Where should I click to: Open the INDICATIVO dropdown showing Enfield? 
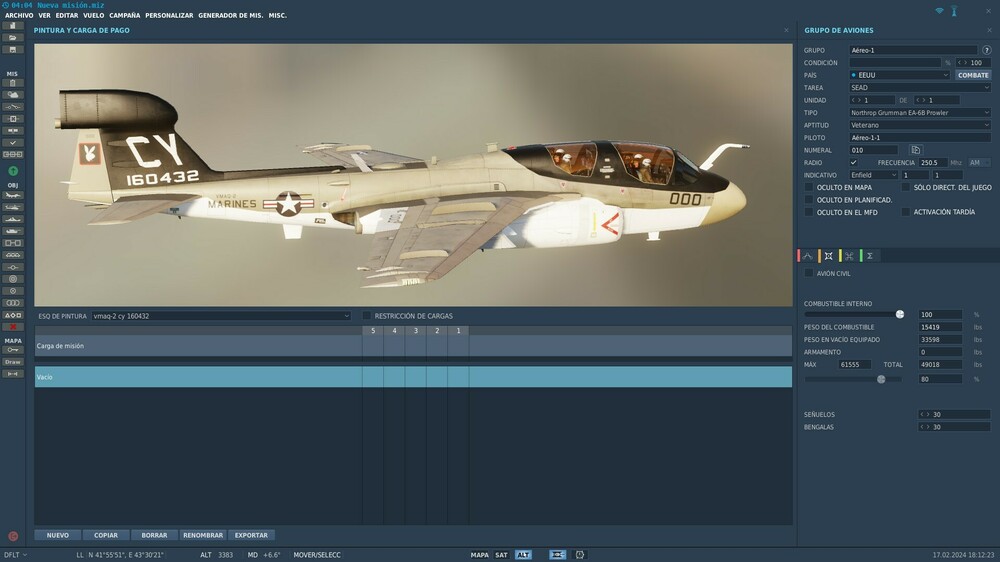click(x=873, y=175)
